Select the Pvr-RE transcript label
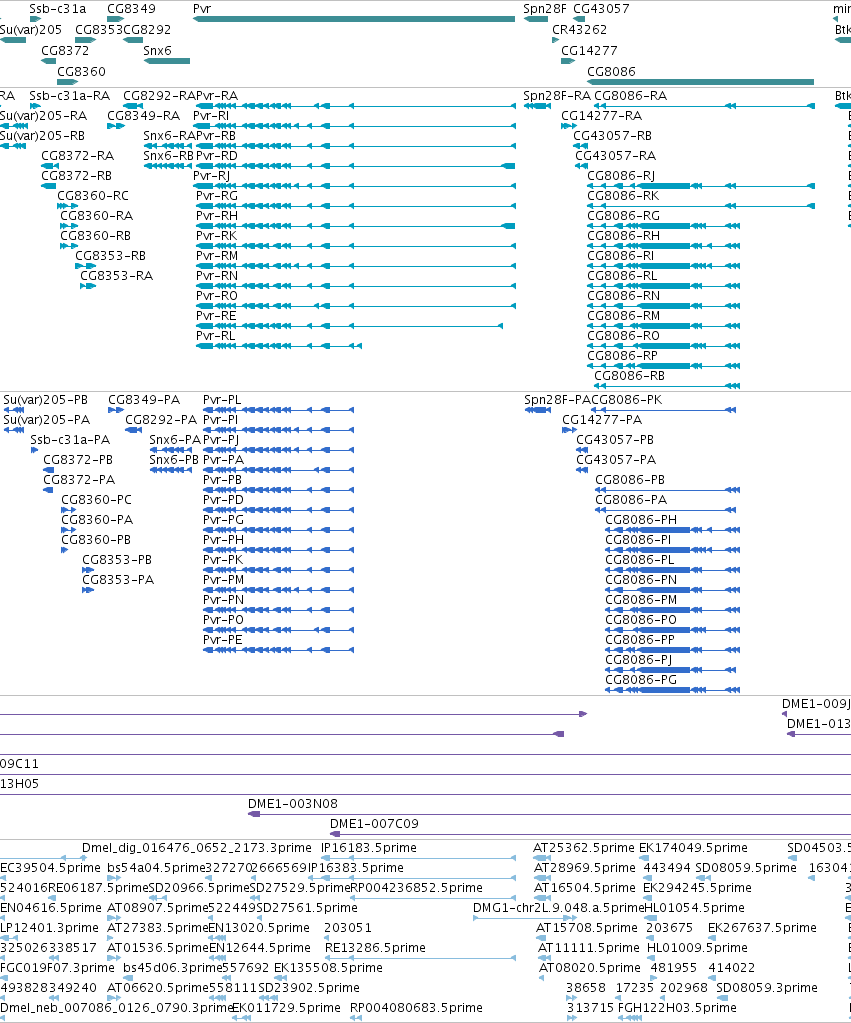The image size is (851, 1023). (216, 316)
